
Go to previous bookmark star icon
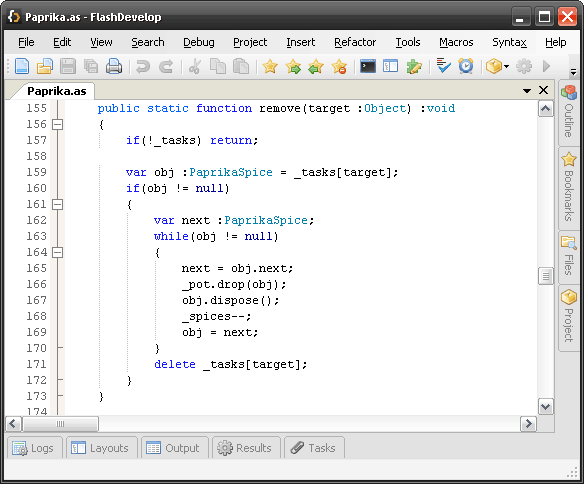(x=316, y=67)
